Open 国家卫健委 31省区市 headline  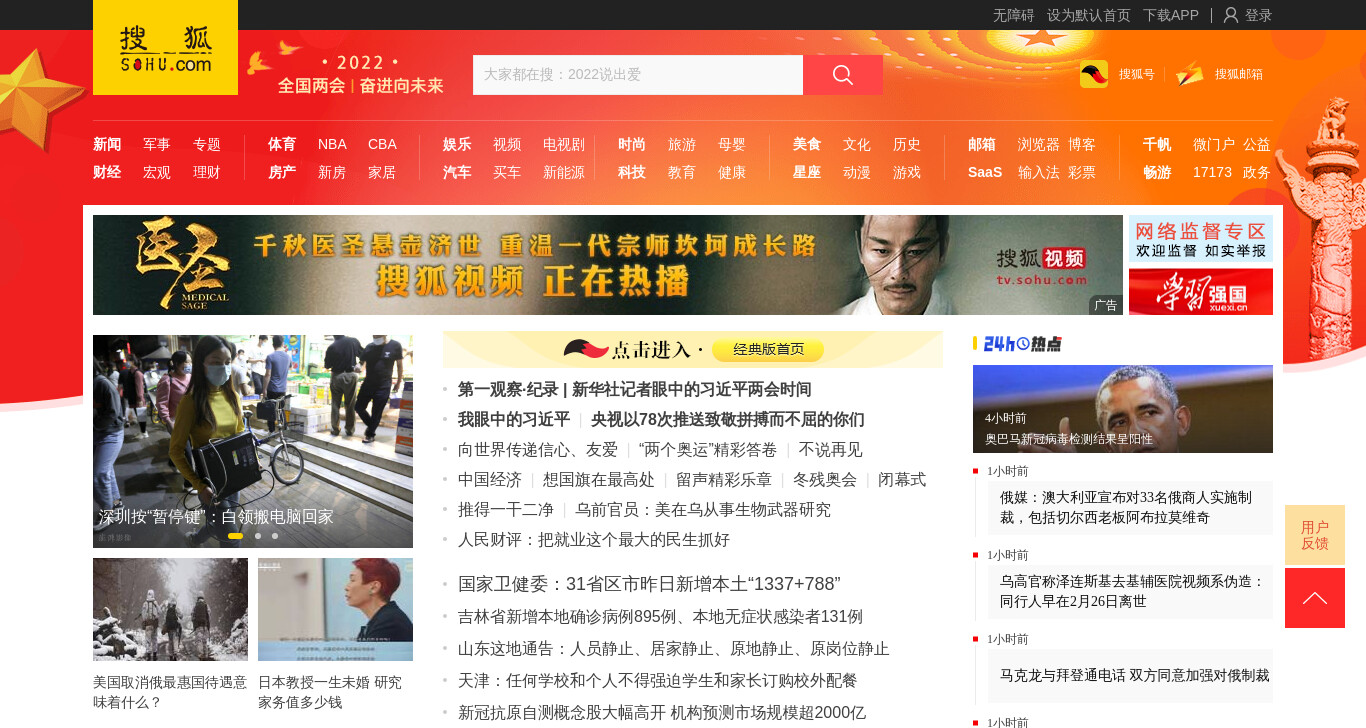pyautogui.click(x=649, y=584)
